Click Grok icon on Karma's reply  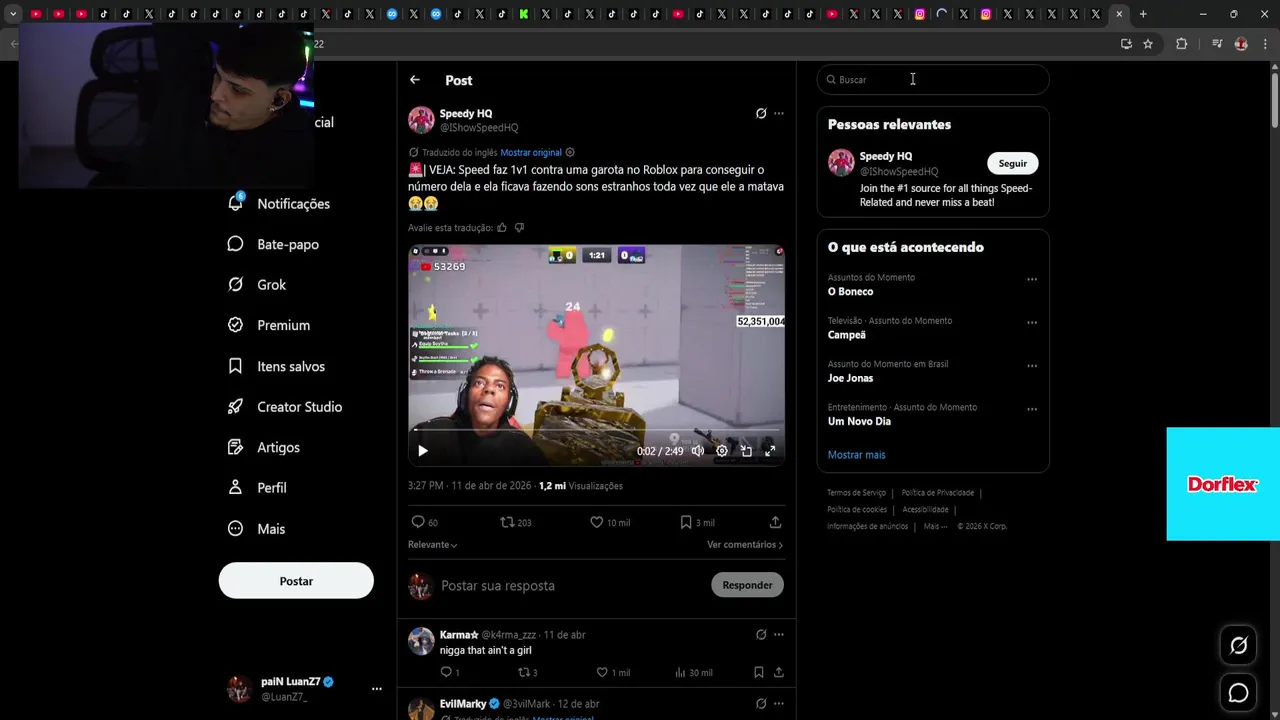(761, 635)
